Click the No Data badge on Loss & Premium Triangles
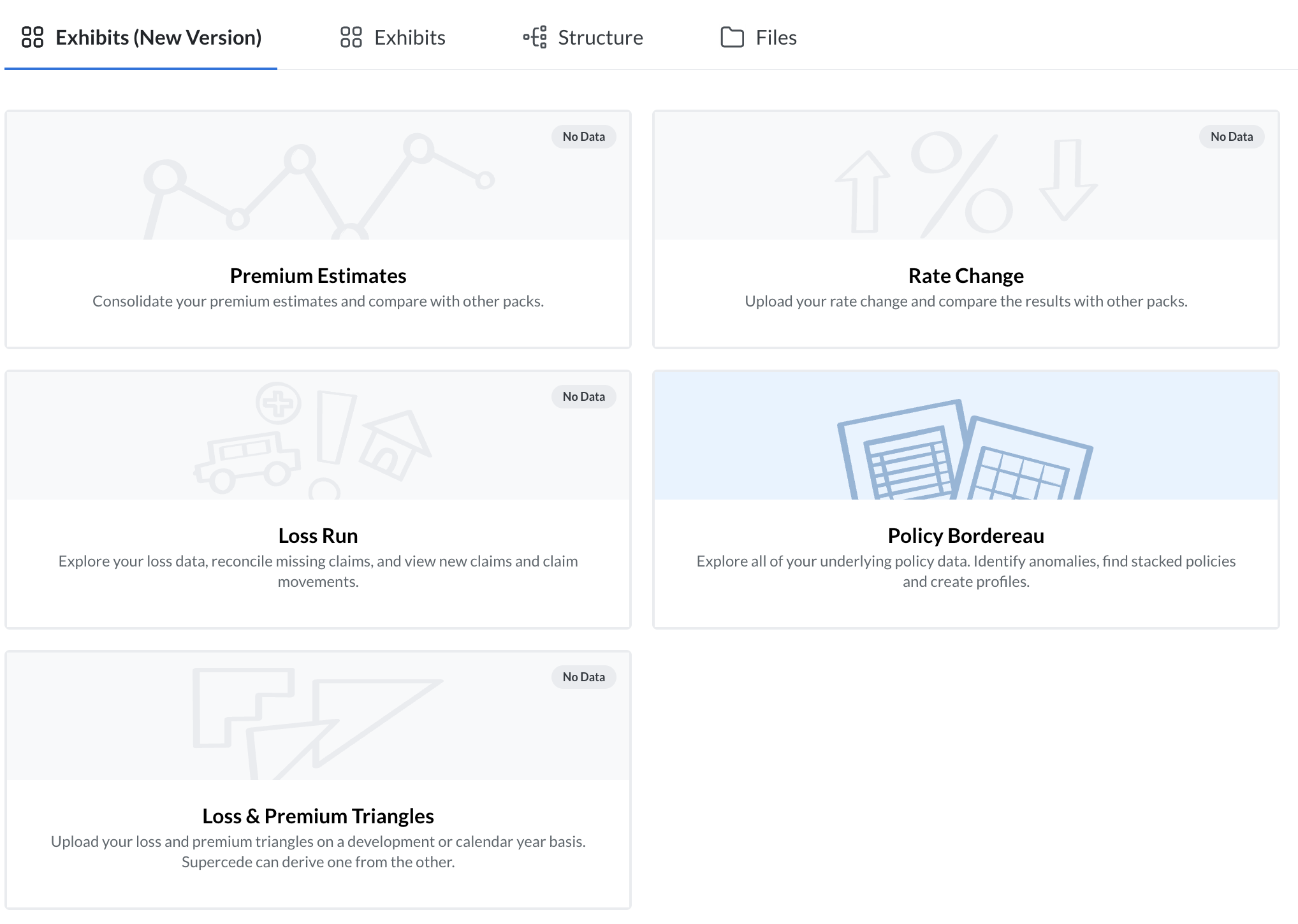The width and height of the screenshot is (1298, 924). tap(583, 676)
